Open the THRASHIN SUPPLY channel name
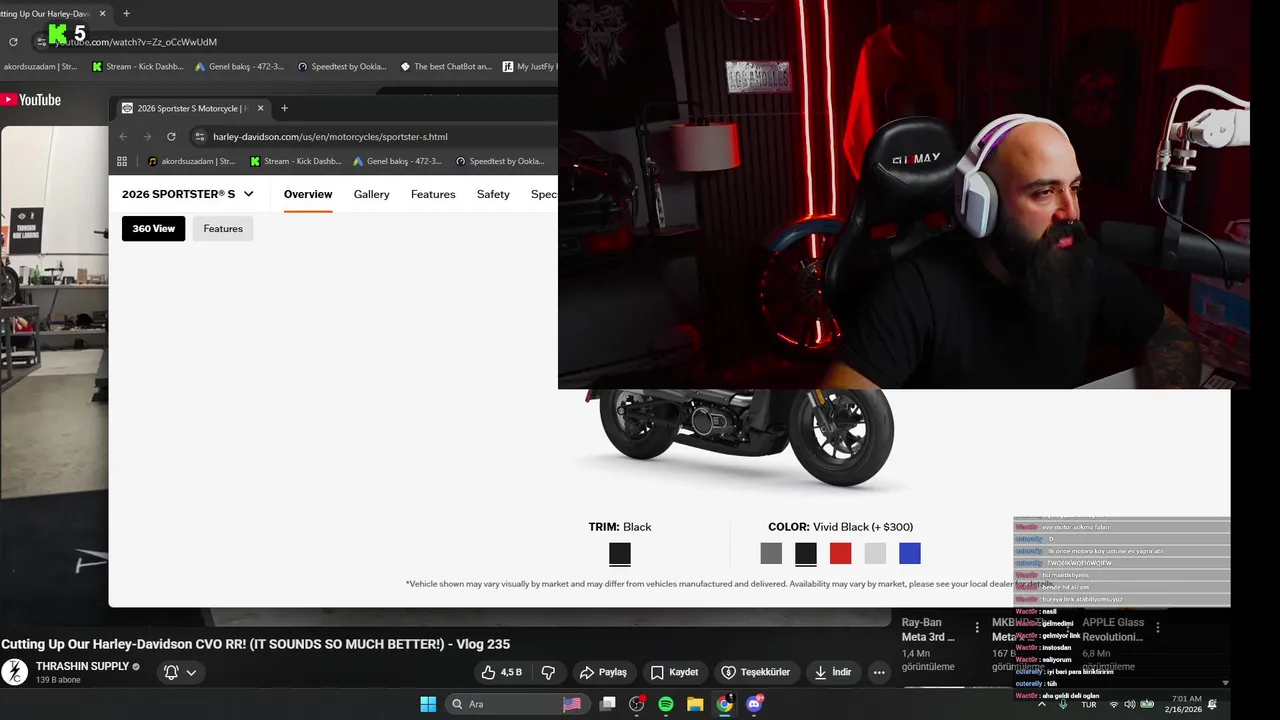Viewport: 1280px width, 720px height. (x=82, y=666)
